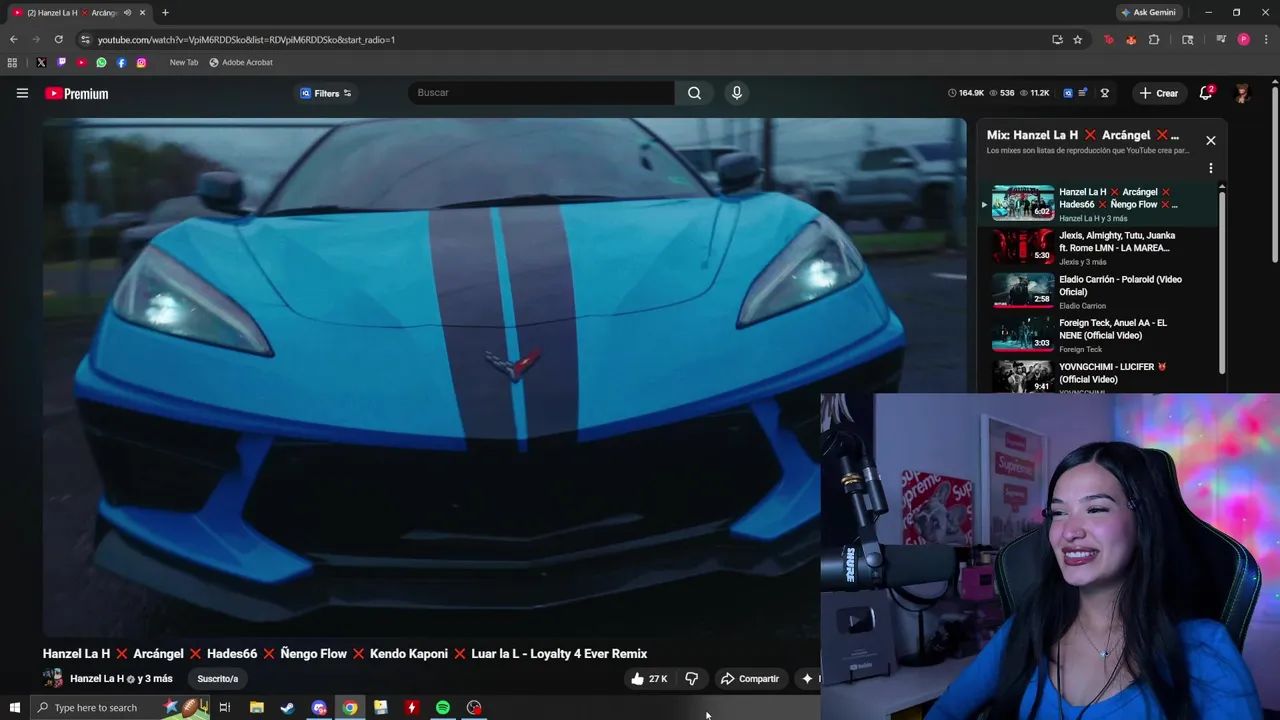Toggle Suscrito/a subscription button
This screenshot has height=720, width=1280.
tap(218, 679)
